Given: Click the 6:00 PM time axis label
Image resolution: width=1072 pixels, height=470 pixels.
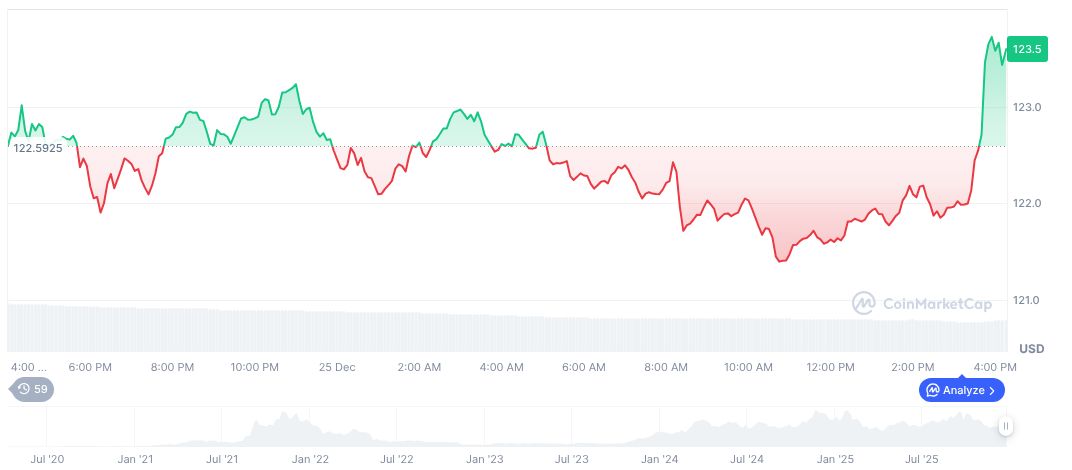Looking at the screenshot, I should pyautogui.click(x=90, y=367).
